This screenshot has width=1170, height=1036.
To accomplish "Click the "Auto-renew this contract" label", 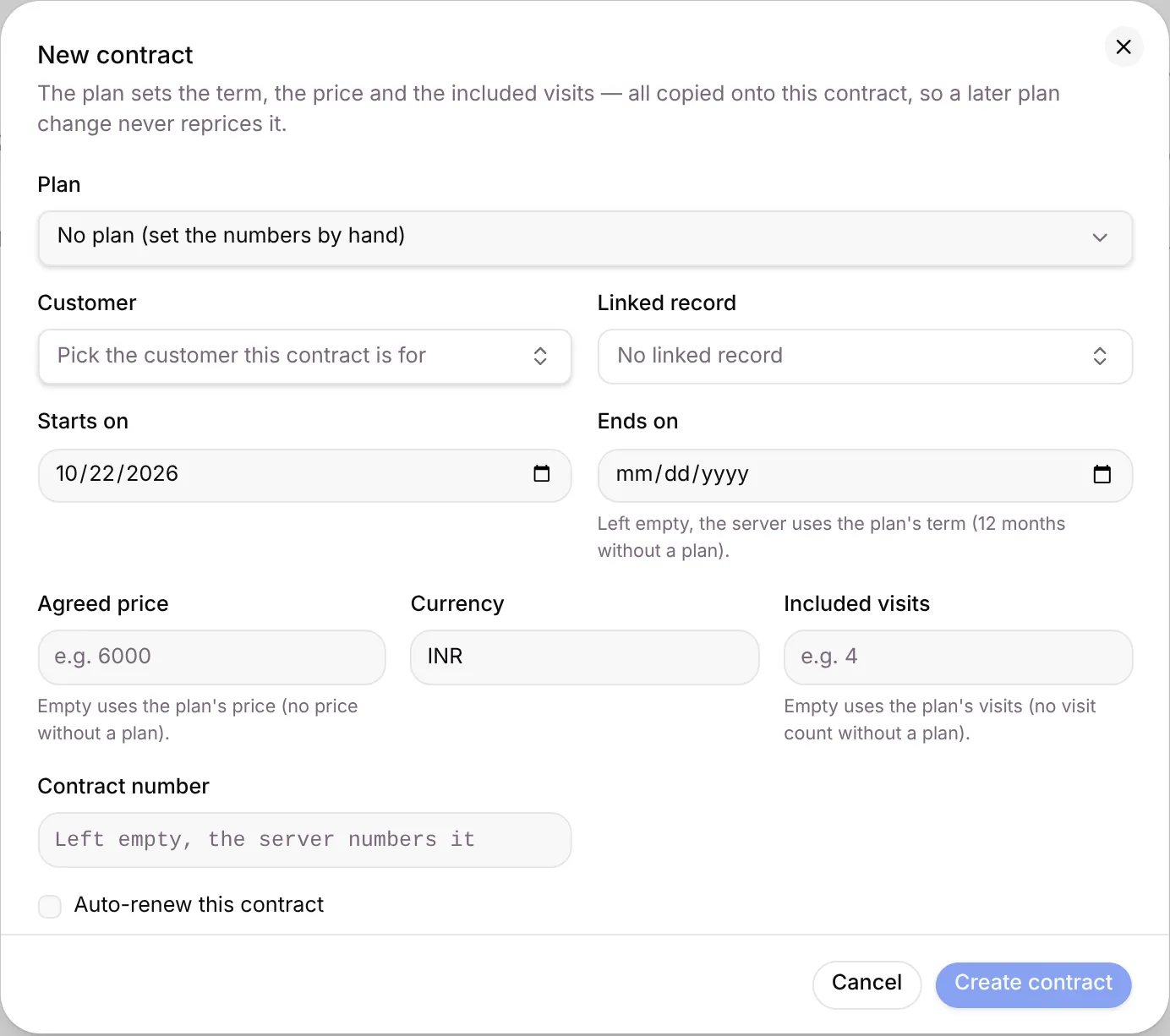I will (x=199, y=905).
